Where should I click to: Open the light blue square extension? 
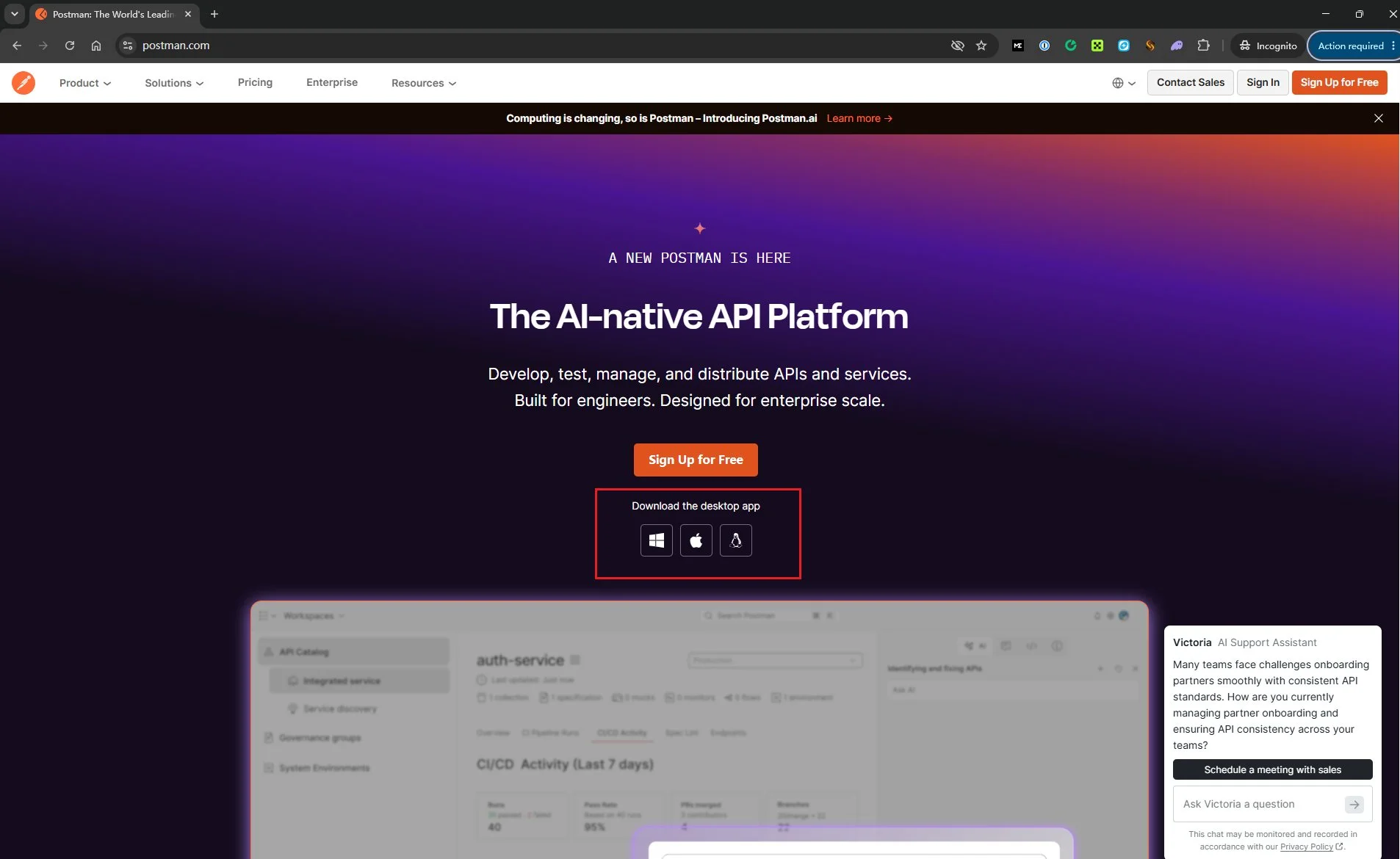coord(1124,46)
